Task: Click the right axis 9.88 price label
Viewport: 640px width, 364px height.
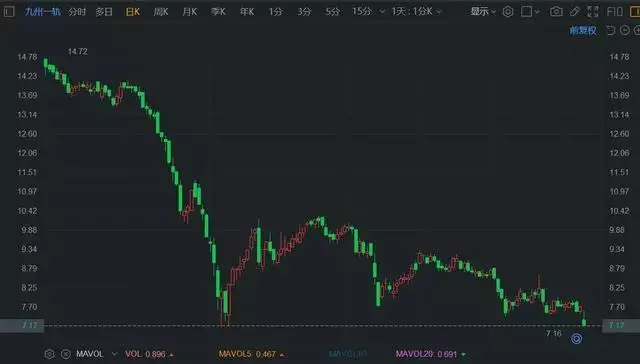Action: pos(617,230)
